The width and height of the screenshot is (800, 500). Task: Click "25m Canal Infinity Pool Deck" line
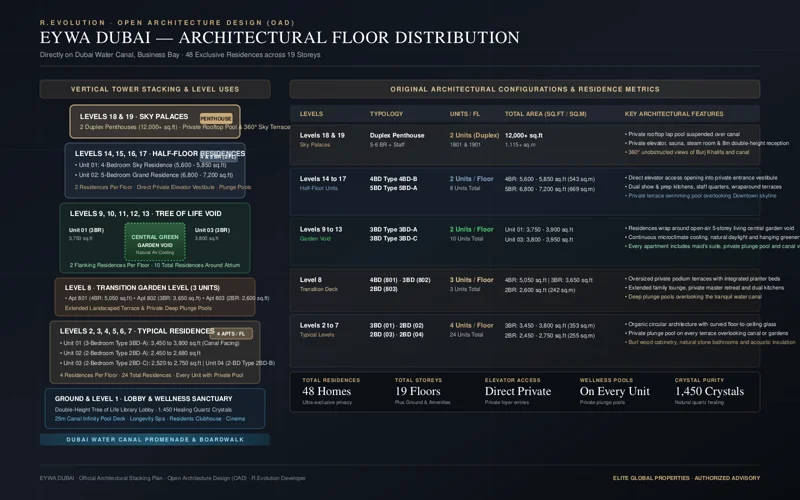pos(149,419)
